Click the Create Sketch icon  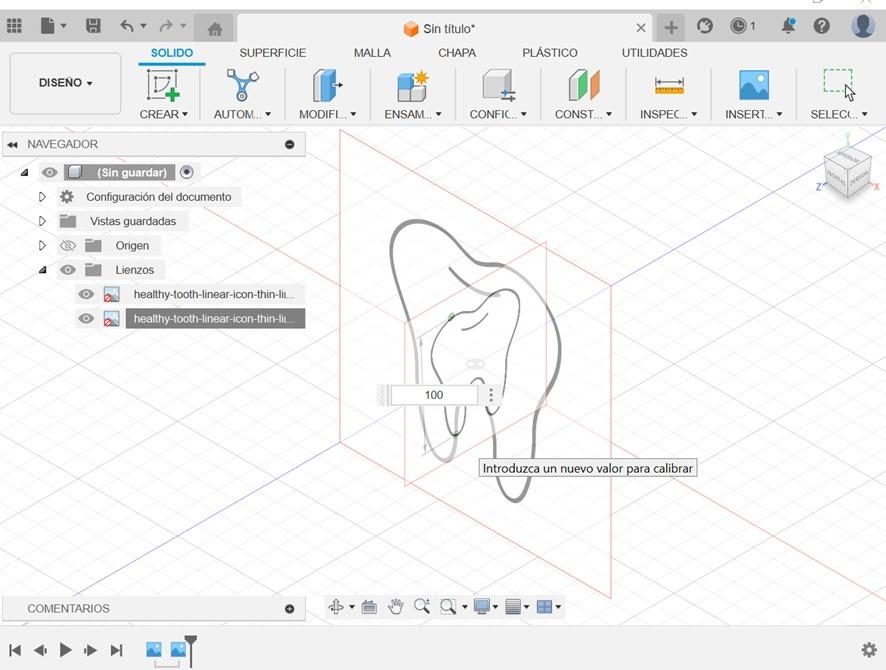tap(163, 85)
